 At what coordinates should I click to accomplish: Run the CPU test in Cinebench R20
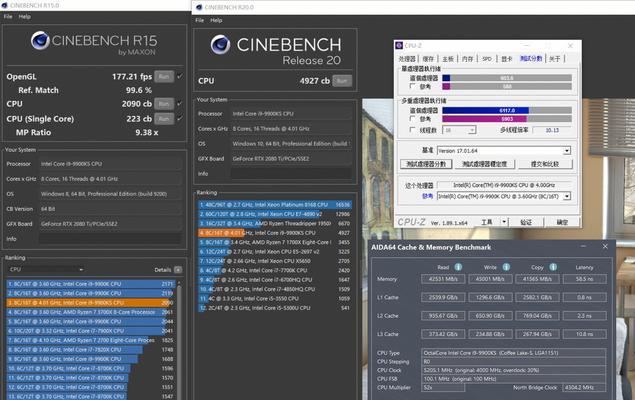[x=342, y=81]
